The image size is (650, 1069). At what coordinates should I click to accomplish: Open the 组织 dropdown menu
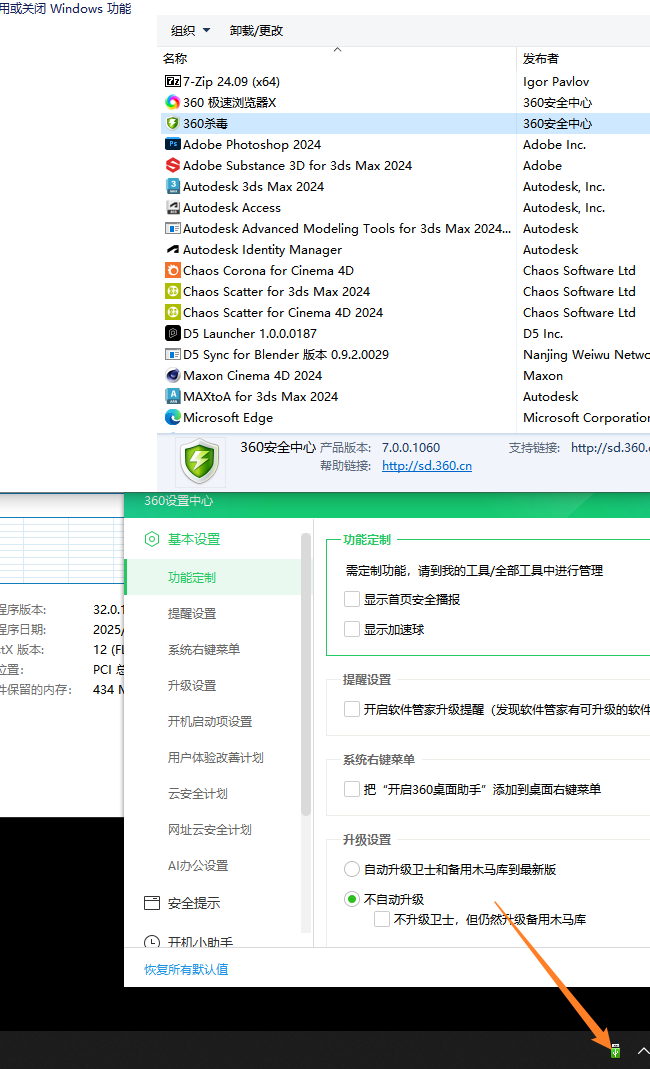(190, 30)
